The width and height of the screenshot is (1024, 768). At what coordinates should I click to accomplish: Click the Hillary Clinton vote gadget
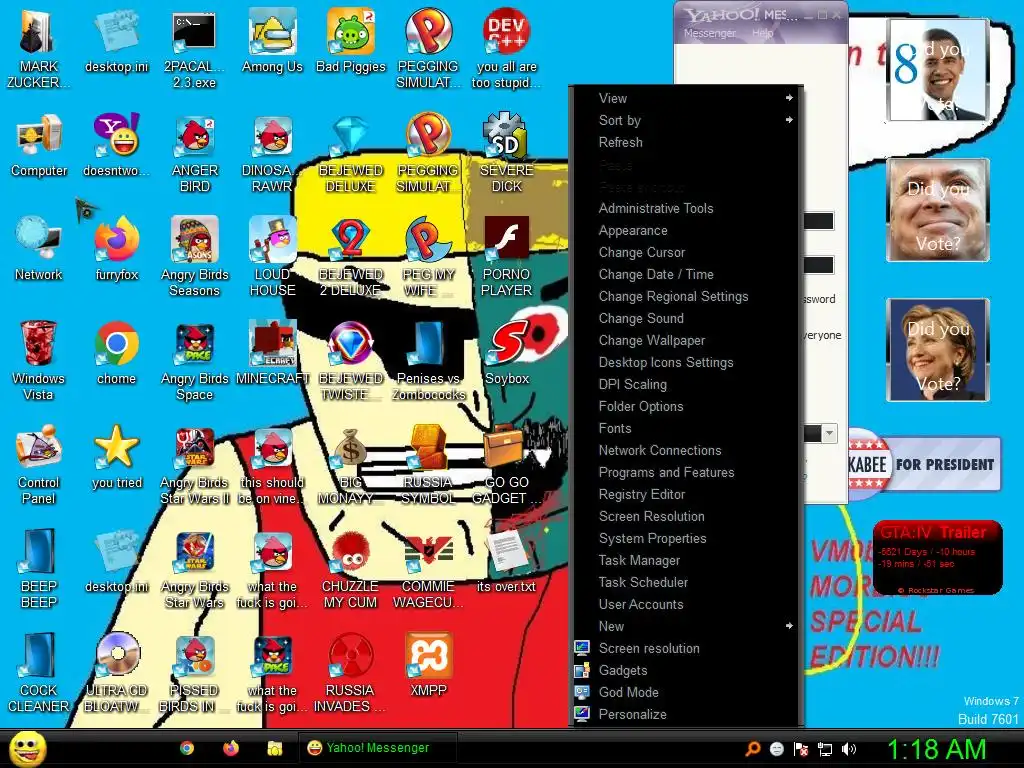pos(938,350)
